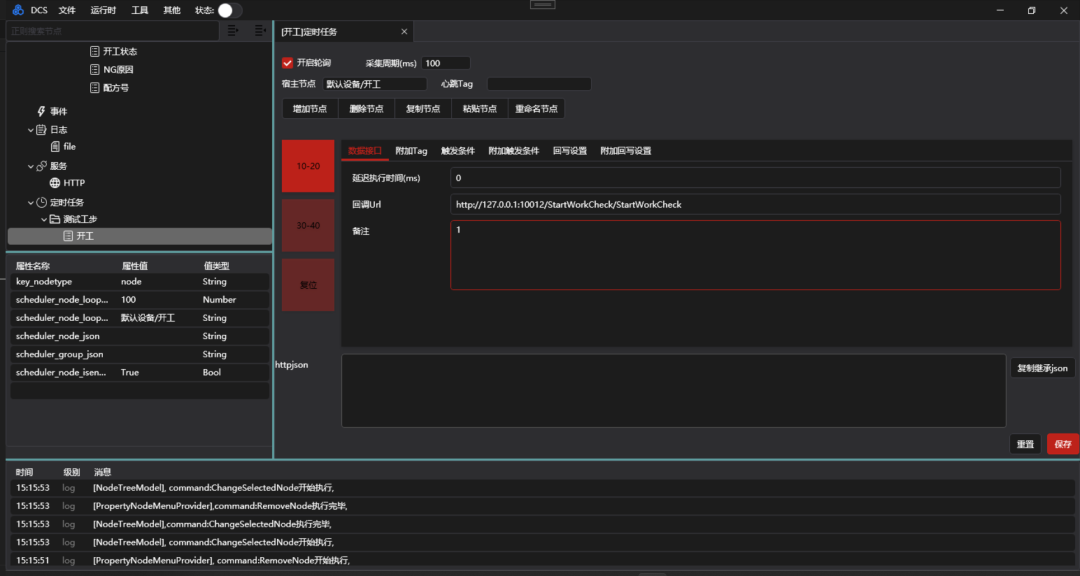Viewport: 1080px width, 576px height.
Task: Click the link icon beside 服务
Action: tap(41, 166)
